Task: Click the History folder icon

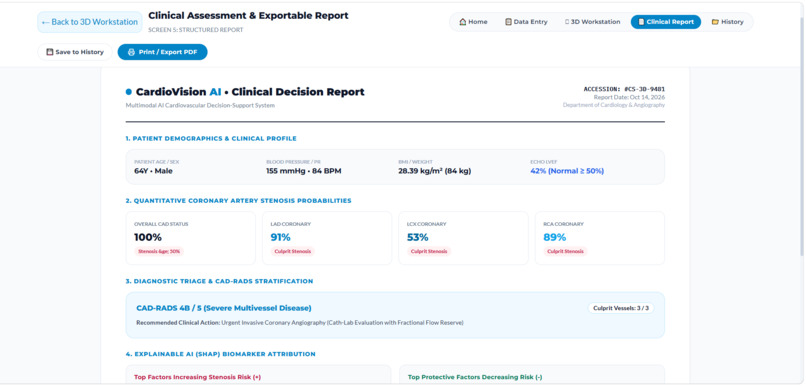Action: (715, 22)
